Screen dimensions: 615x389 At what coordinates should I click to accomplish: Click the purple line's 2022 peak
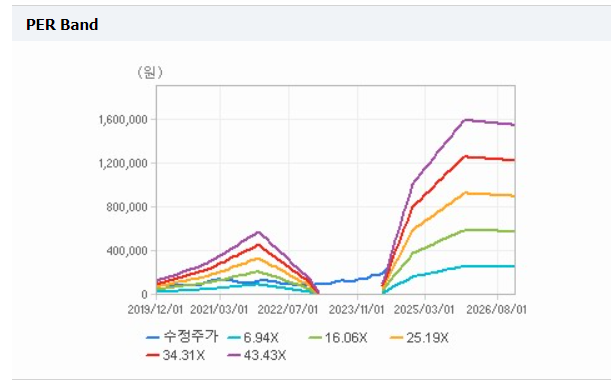tap(258, 232)
